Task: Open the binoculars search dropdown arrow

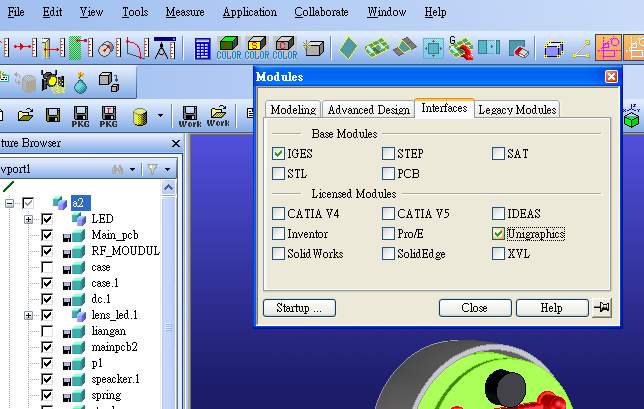Action: [x=132, y=169]
